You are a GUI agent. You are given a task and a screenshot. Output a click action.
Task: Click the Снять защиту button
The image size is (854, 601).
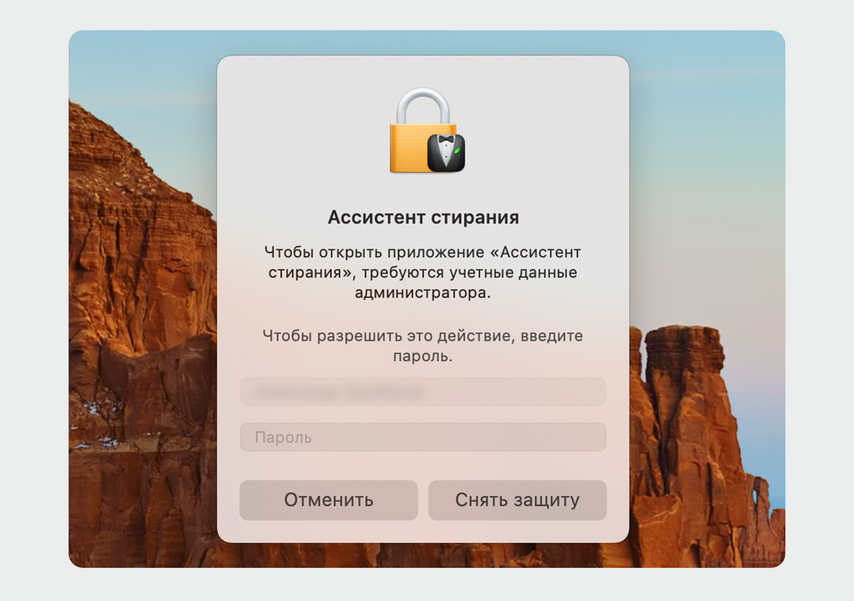tap(517, 500)
